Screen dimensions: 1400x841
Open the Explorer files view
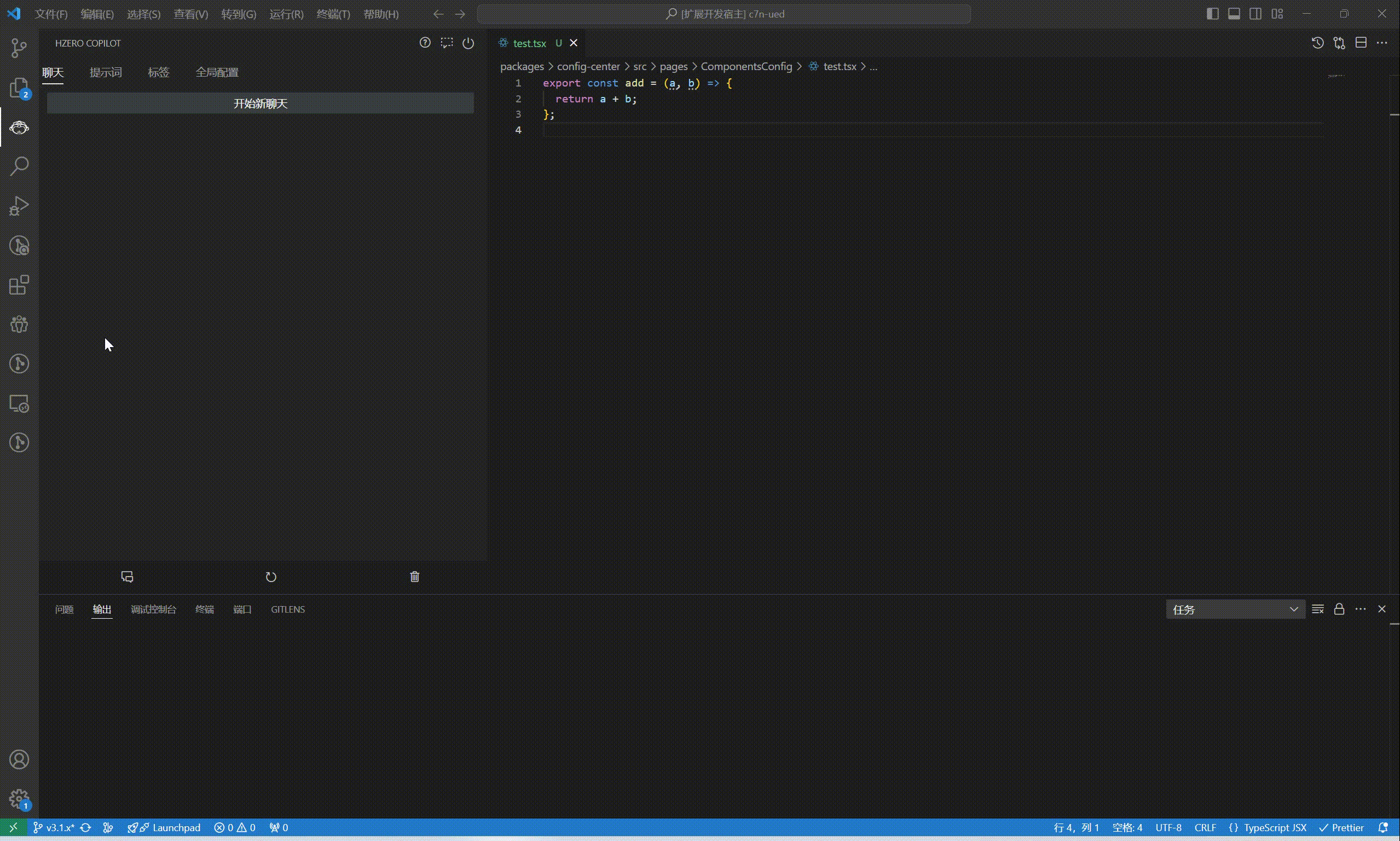(19, 88)
